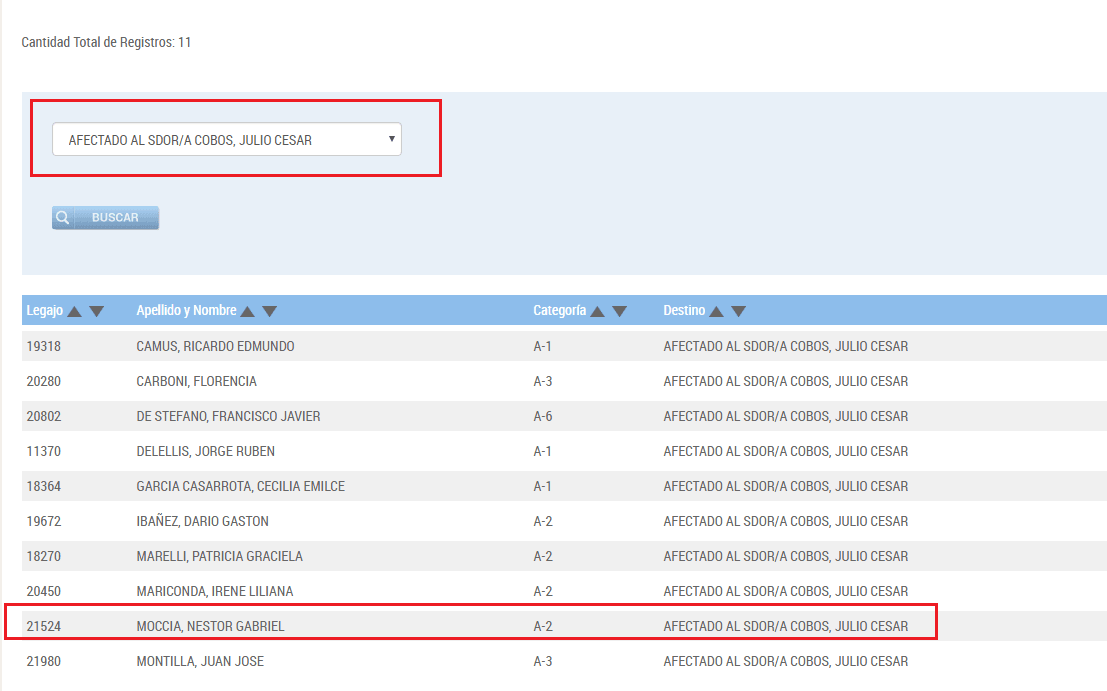This screenshot has width=1107, height=691.
Task: Sort Destino column descending arrow
Action: pos(738,311)
